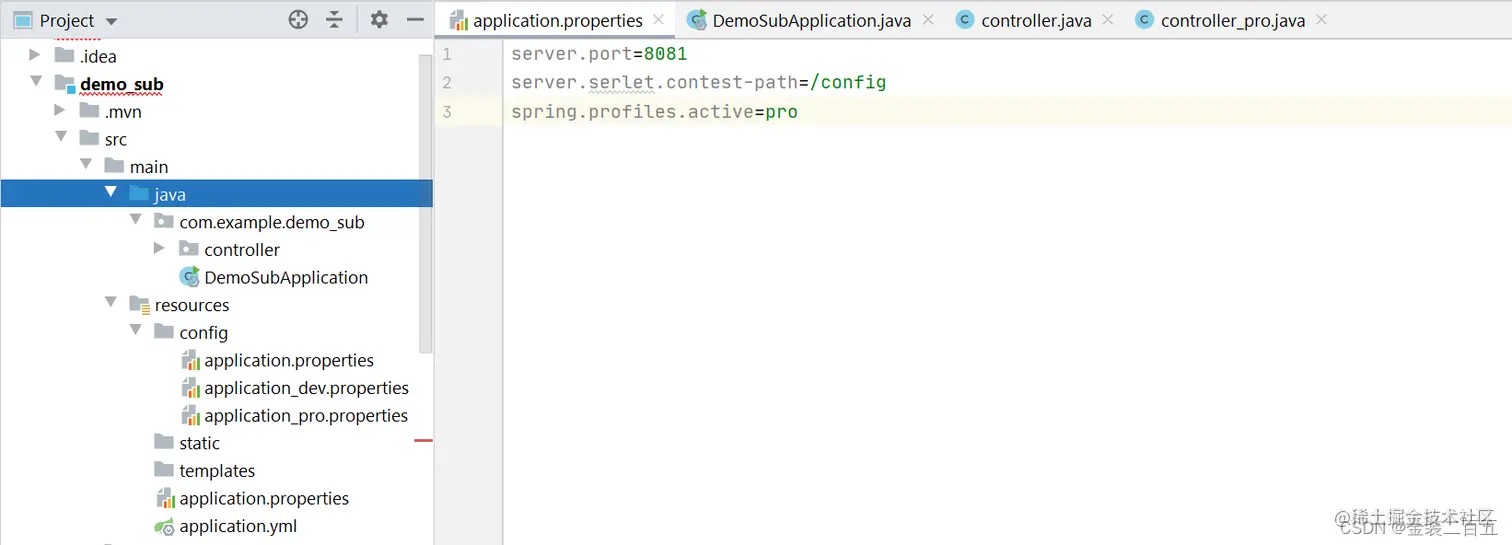
Task: Switch to the DemoSubApplication.java tab
Action: 811,20
